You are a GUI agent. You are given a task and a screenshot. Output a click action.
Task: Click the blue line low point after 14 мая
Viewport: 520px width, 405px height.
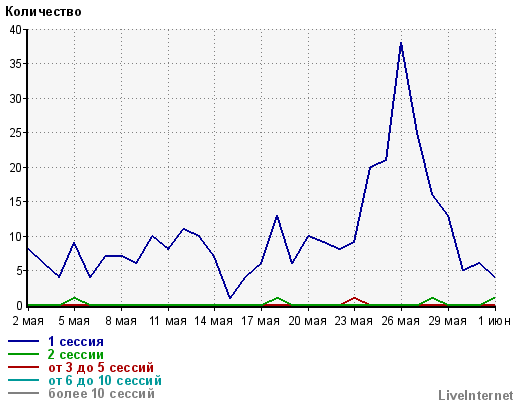tap(230, 298)
